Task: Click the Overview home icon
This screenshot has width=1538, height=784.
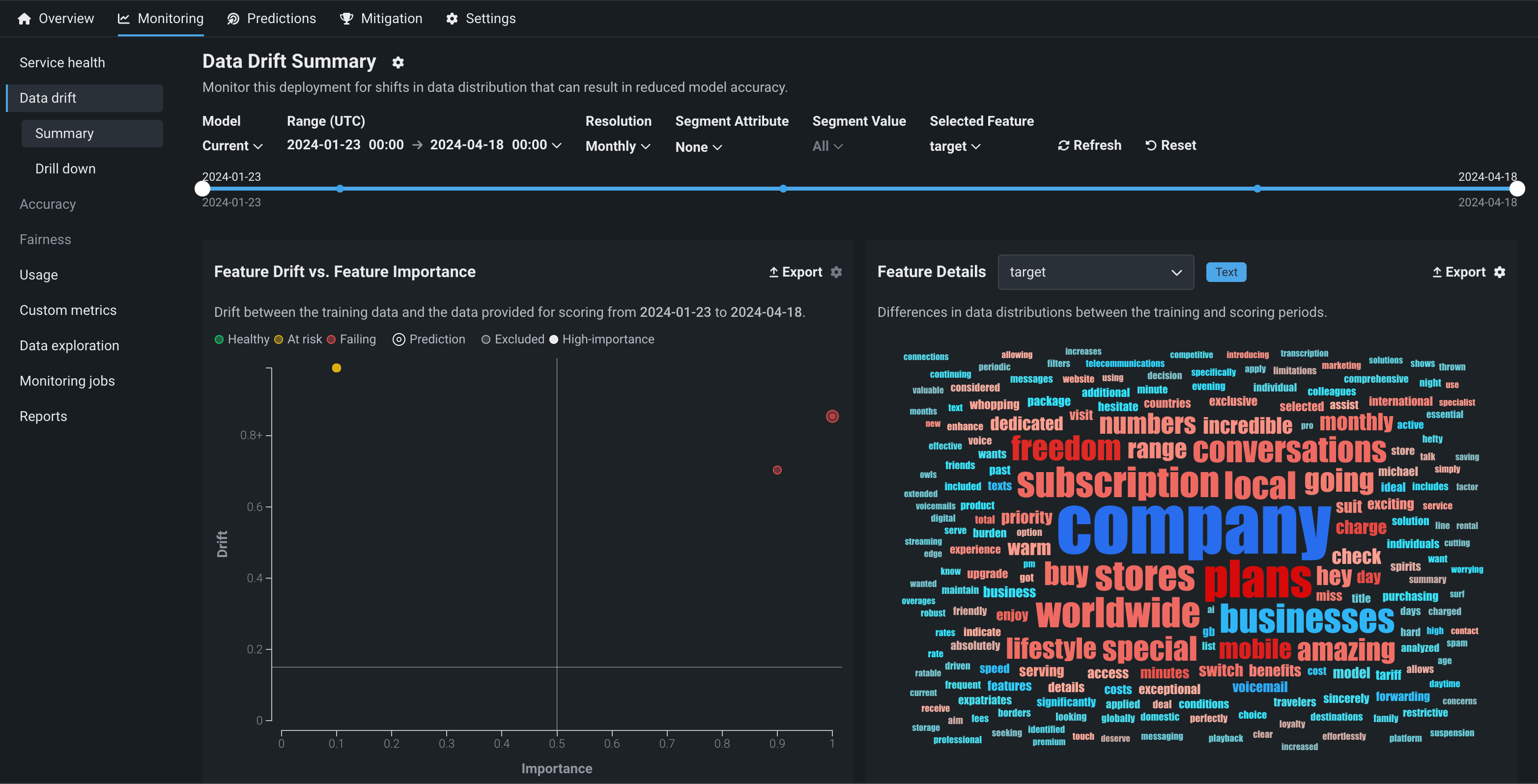Action: tap(24, 19)
